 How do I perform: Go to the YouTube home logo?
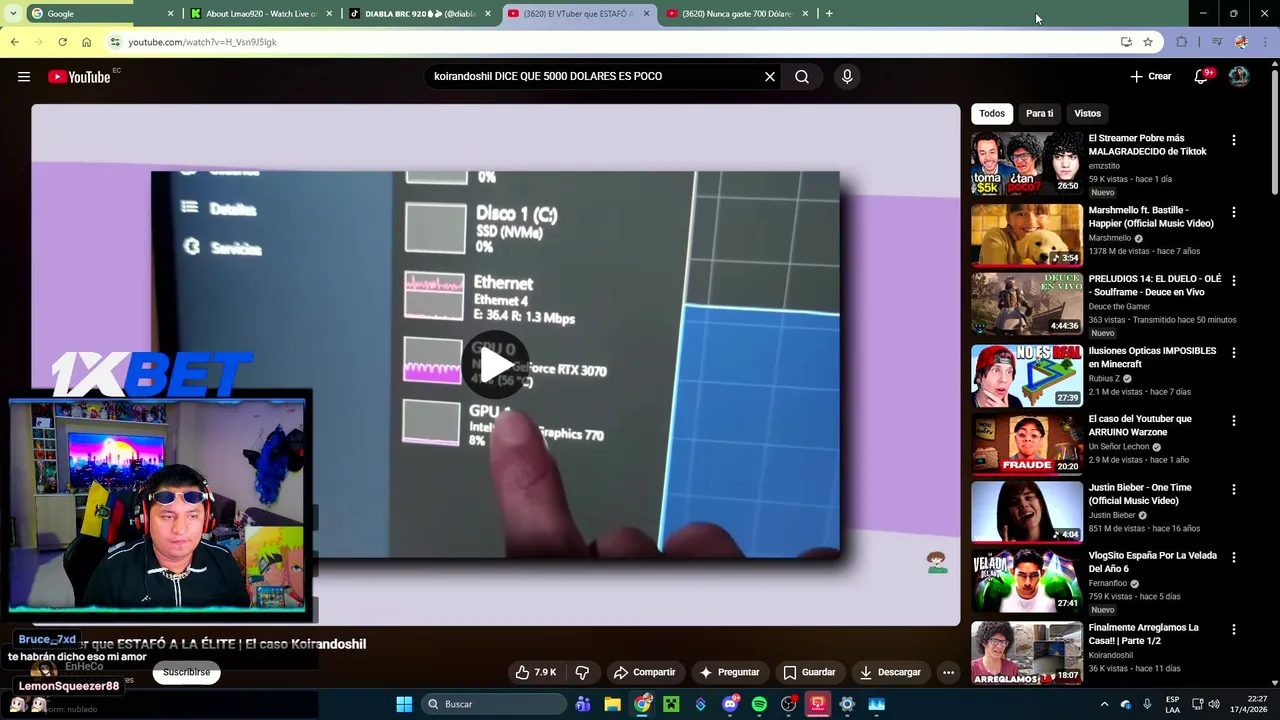tap(79, 77)
